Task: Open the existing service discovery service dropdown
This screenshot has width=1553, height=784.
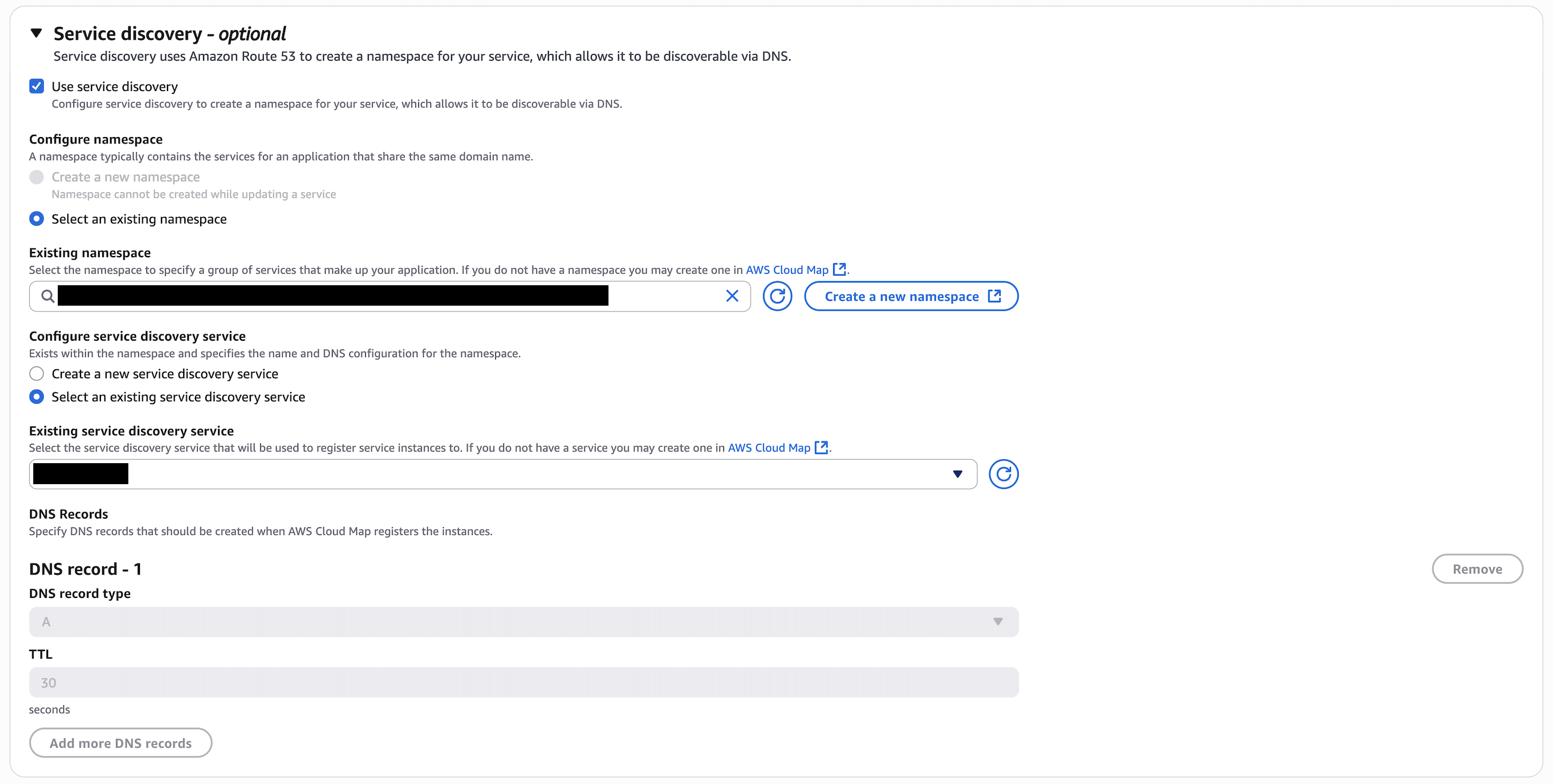Action: (503, 474)
